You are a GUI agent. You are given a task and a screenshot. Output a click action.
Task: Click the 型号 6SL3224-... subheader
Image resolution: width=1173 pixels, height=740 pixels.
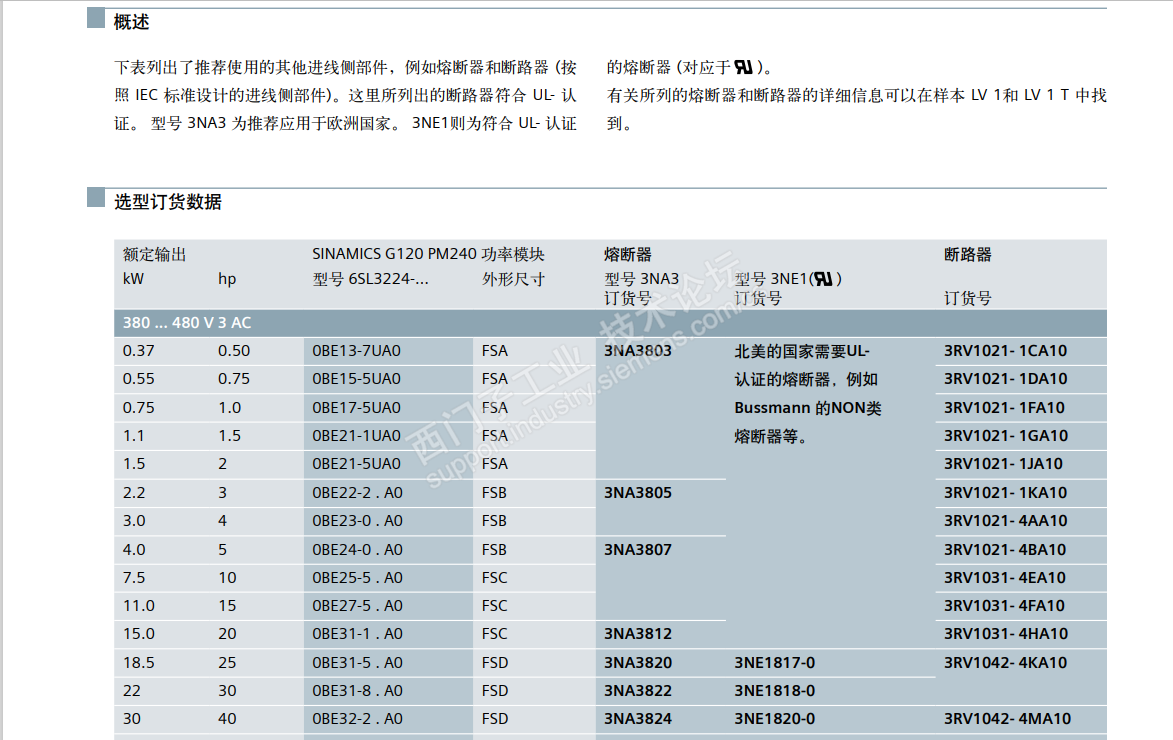click(x=370, y=279)
